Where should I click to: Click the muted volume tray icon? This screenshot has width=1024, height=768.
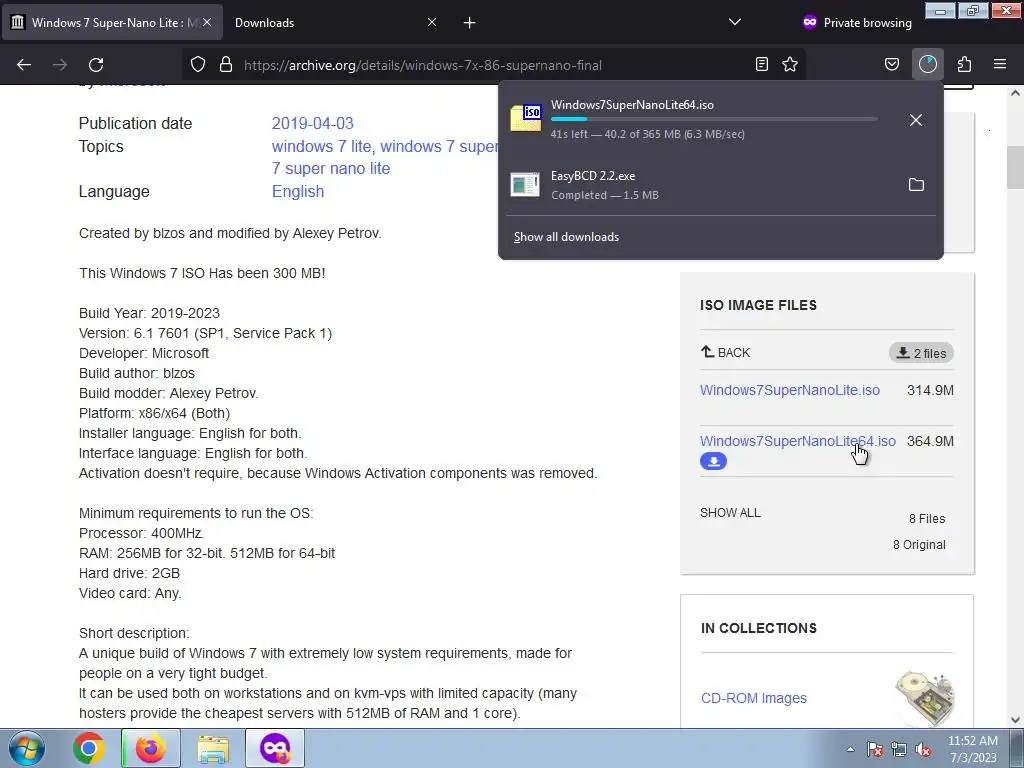tap(923, 749)
